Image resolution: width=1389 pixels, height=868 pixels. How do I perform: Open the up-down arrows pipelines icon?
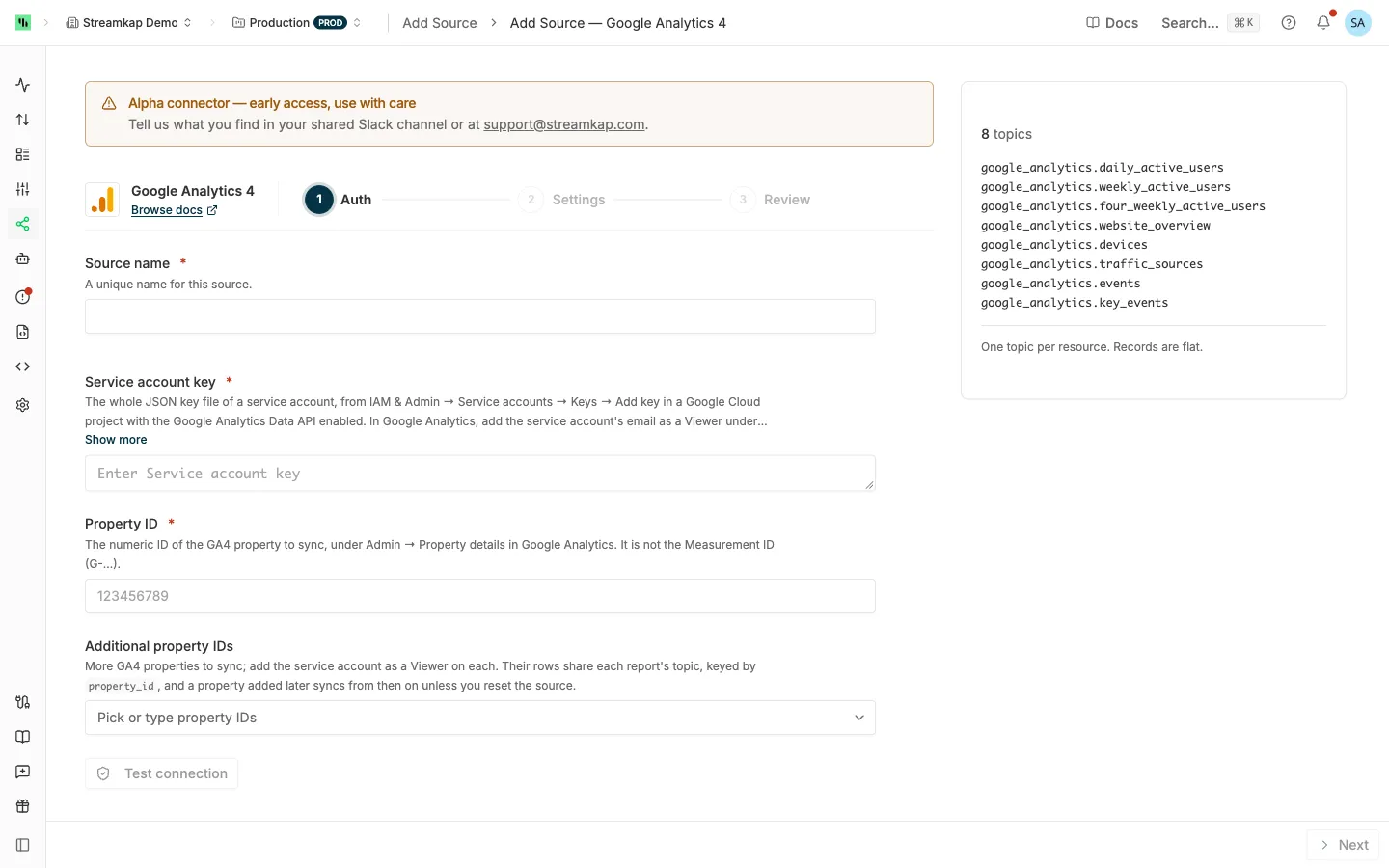coord(23,120)
